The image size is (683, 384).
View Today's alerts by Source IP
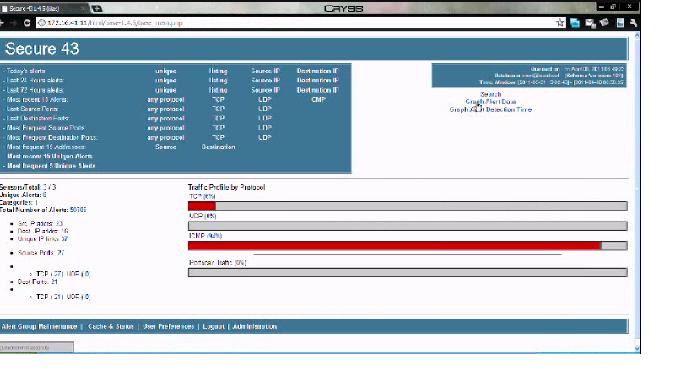(x=265, y=71)
